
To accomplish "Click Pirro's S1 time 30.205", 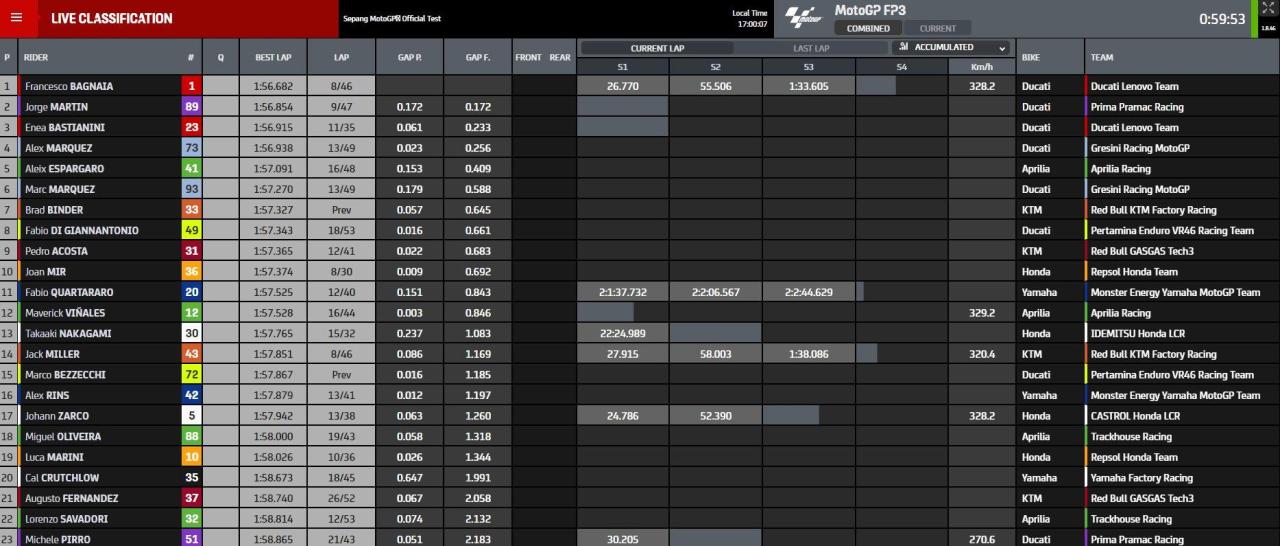I will click(x=622, y=539).
